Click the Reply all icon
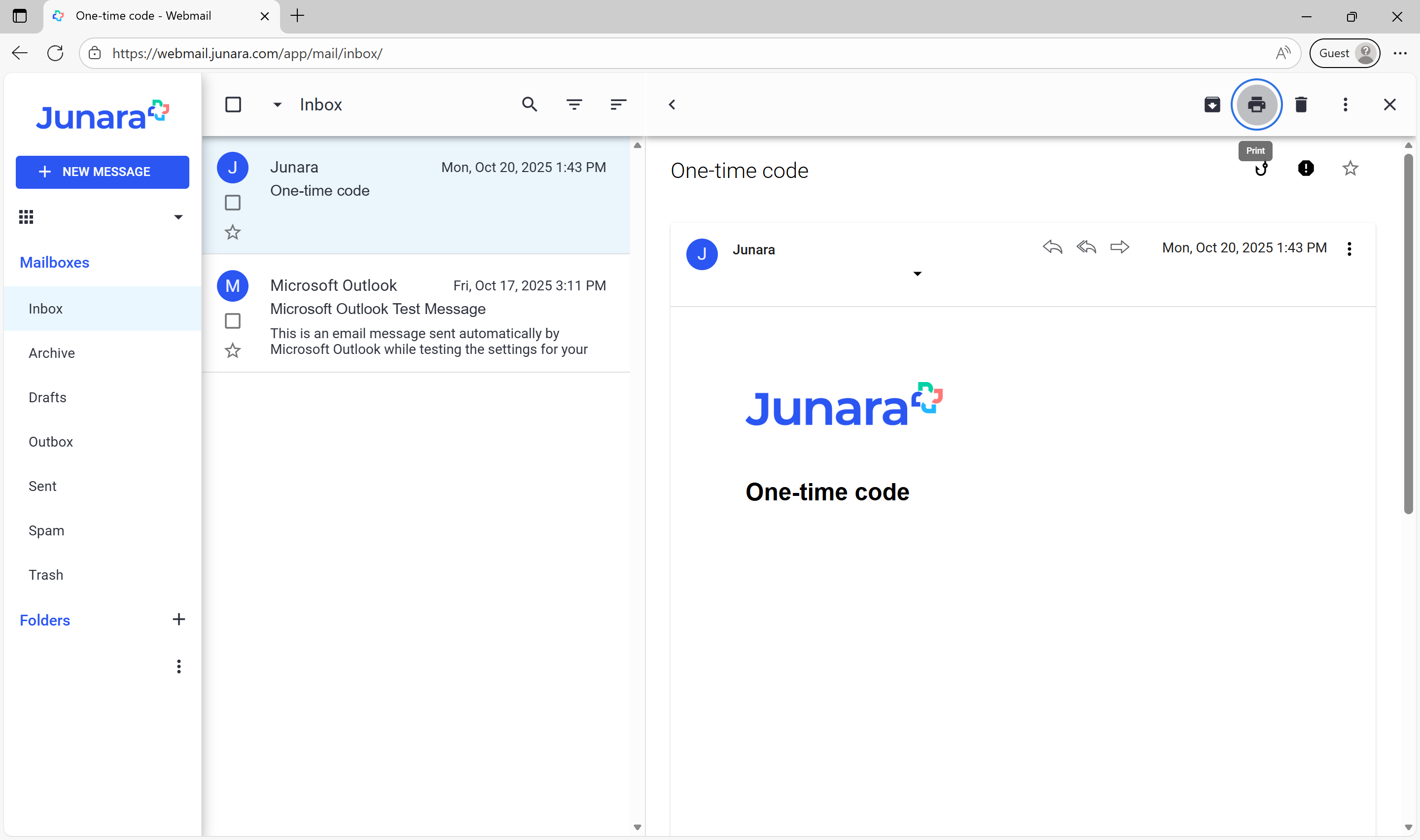Image resolution: width=1420 pixels, height=840 pixels. (x=1086, y=247)
